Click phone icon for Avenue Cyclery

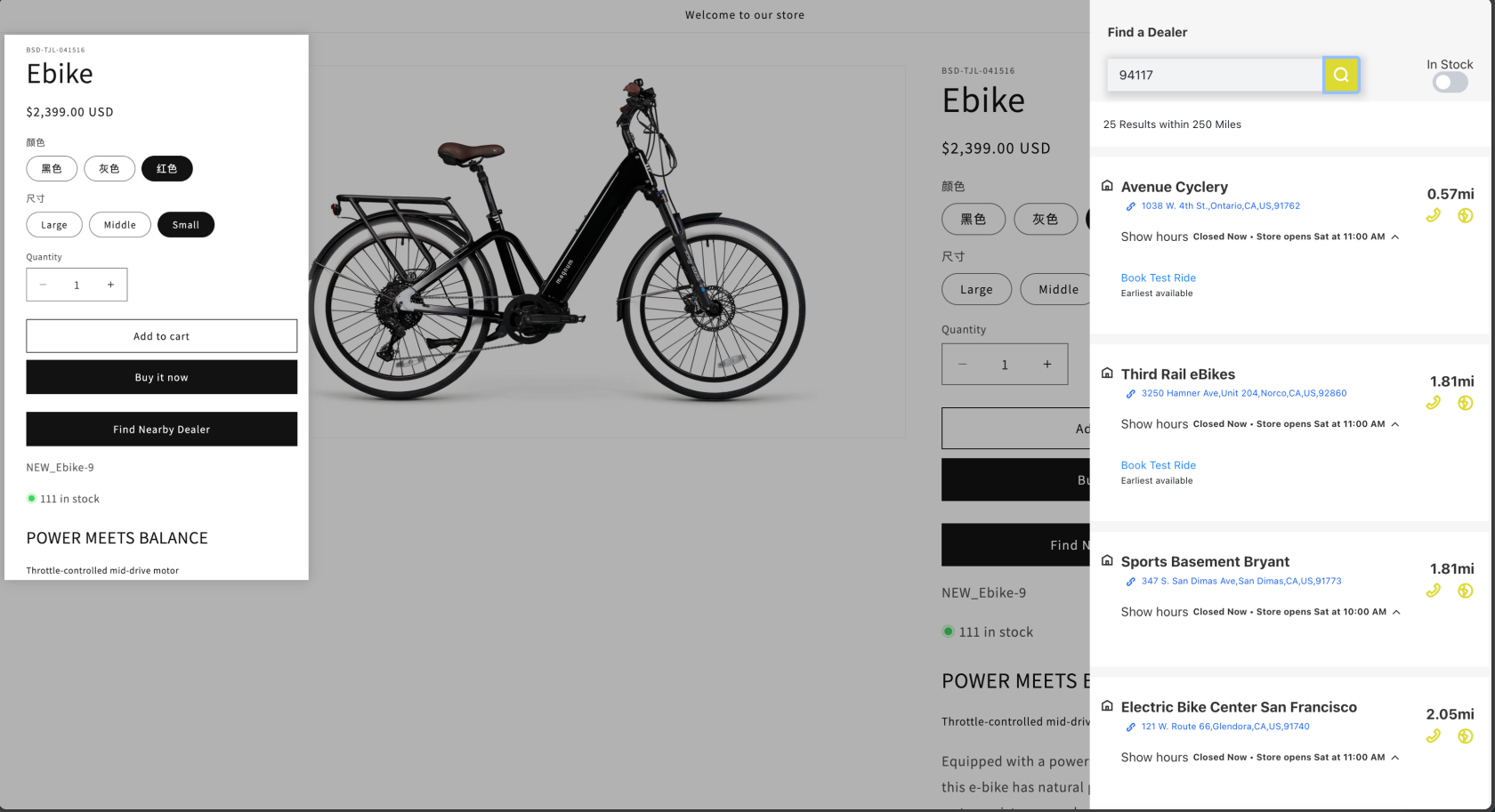[1433, 215]
